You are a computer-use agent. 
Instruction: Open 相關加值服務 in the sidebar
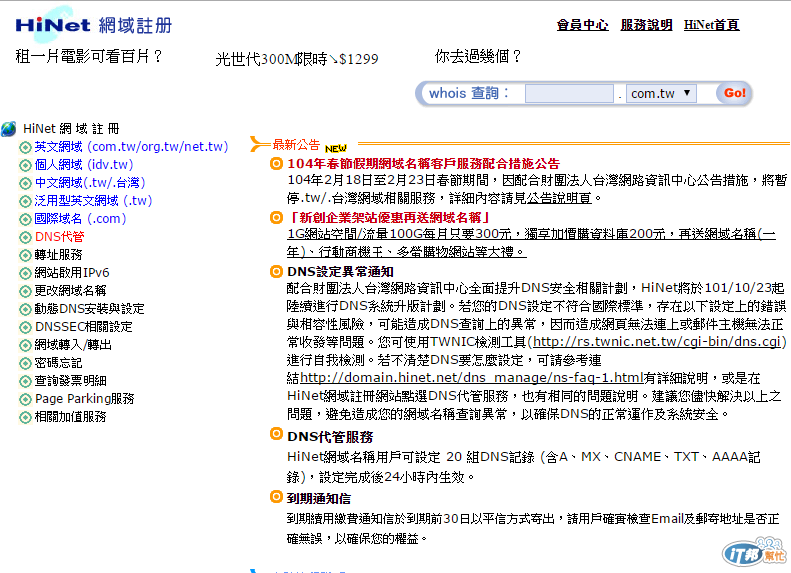tap(70, 417)
